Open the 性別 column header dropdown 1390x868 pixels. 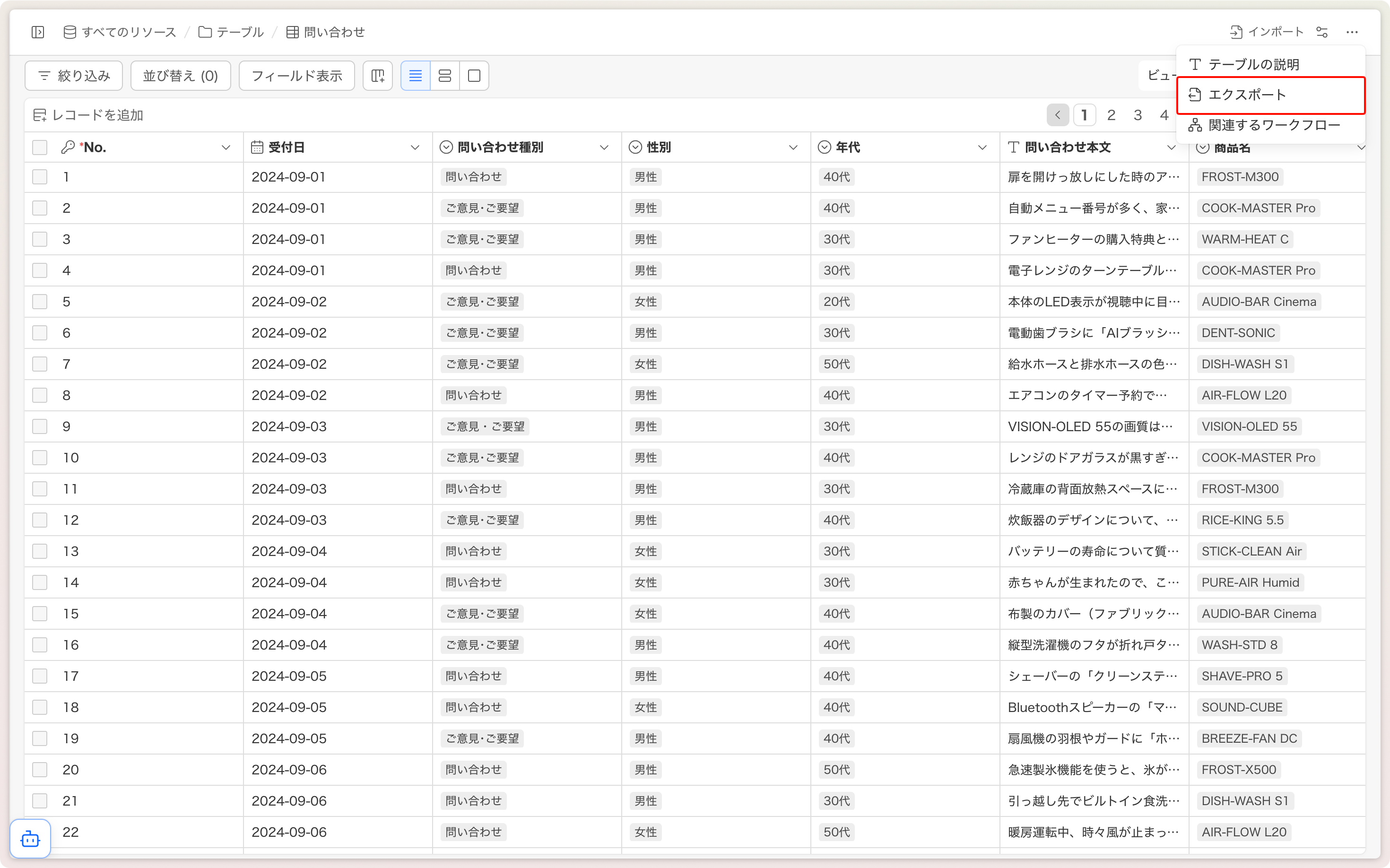[x=793, y=148]
